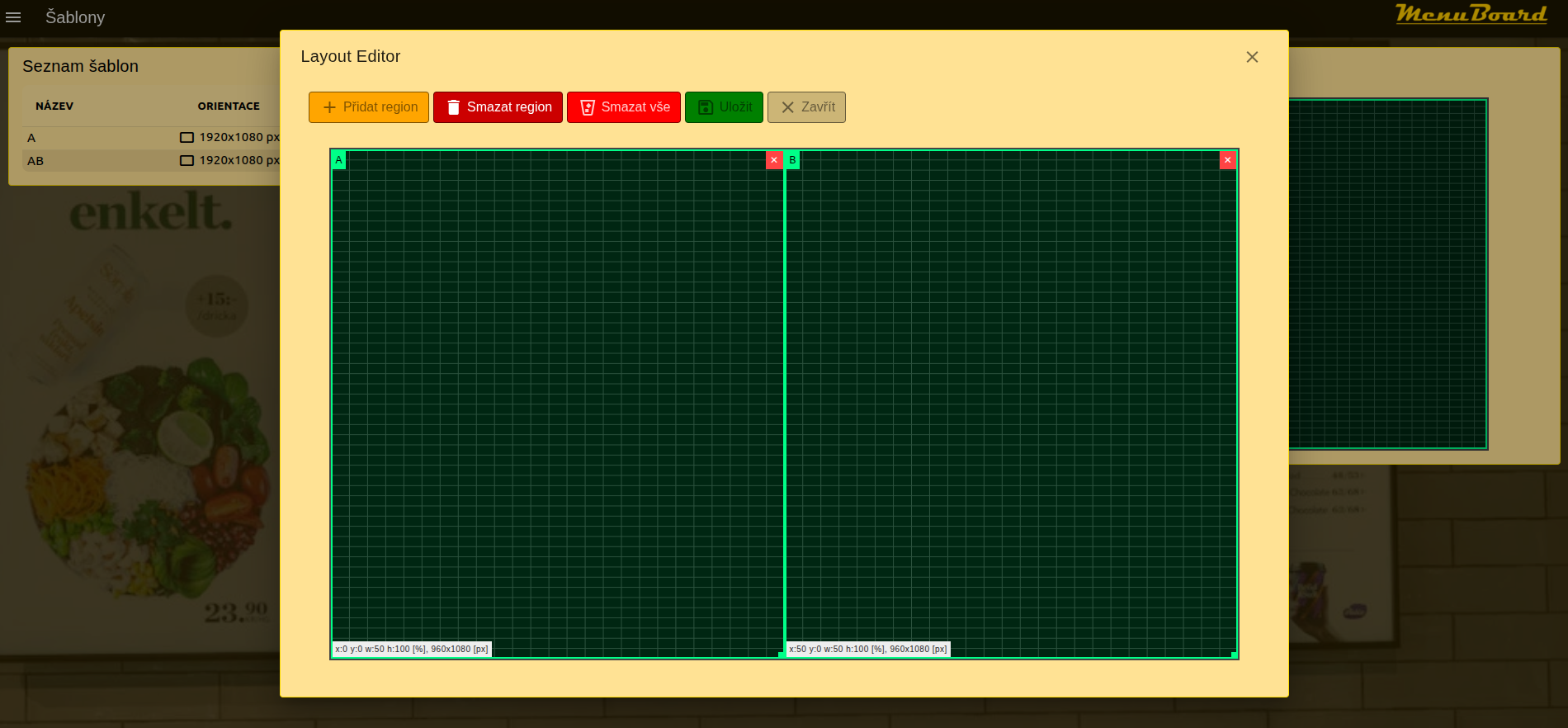Click the layout preview thumbnail behind dialog

(x=1388, y=274)
